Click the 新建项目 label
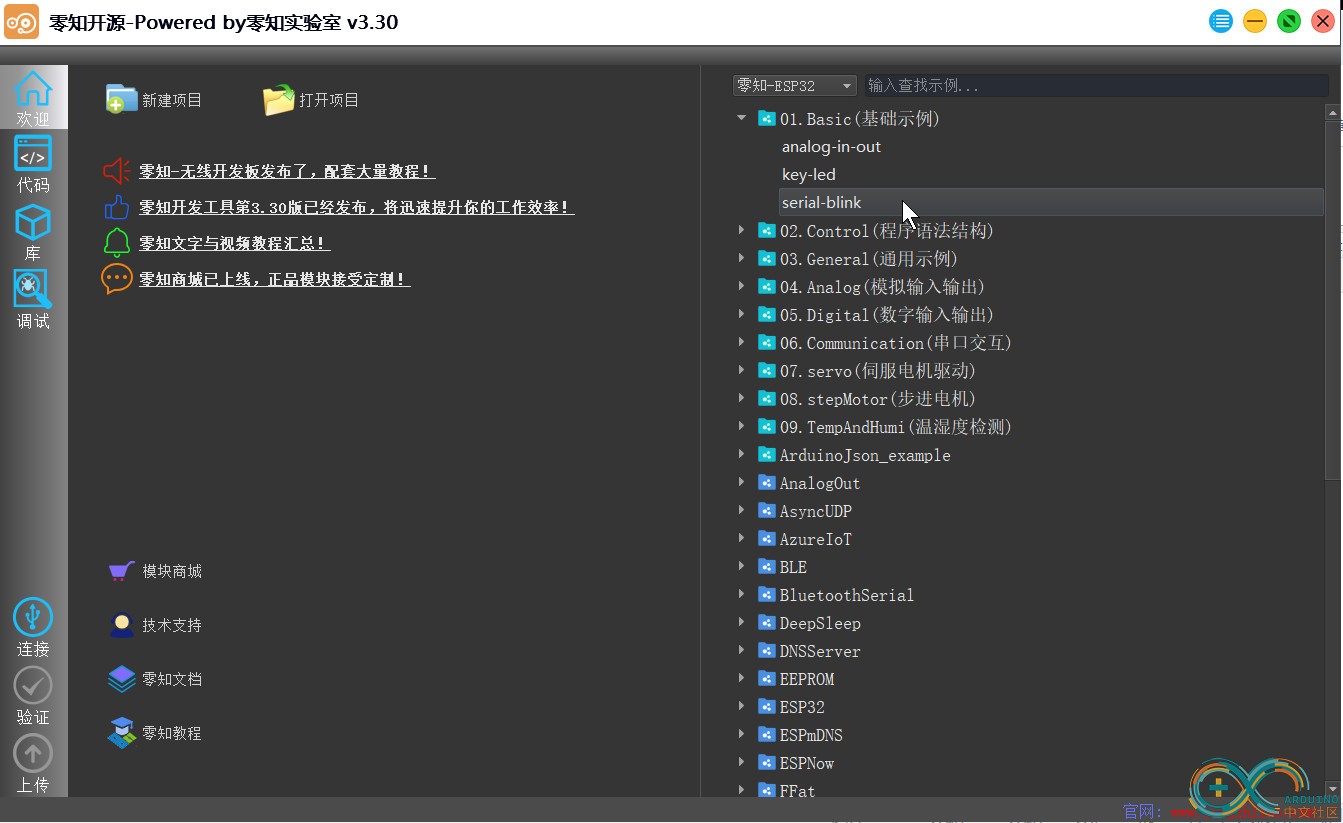The height and width of the screenshot is (823, 1343). (x=172, y=100)
